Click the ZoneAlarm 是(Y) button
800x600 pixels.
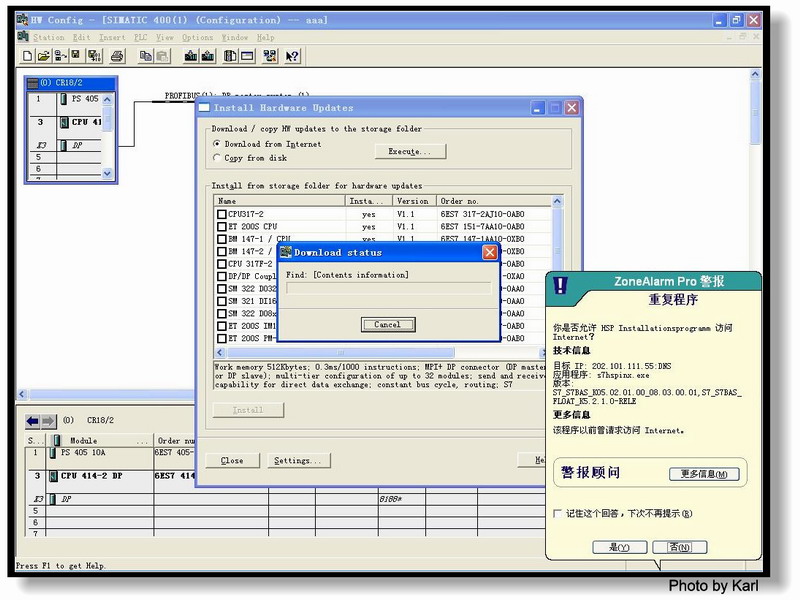(x=619, y=547)
